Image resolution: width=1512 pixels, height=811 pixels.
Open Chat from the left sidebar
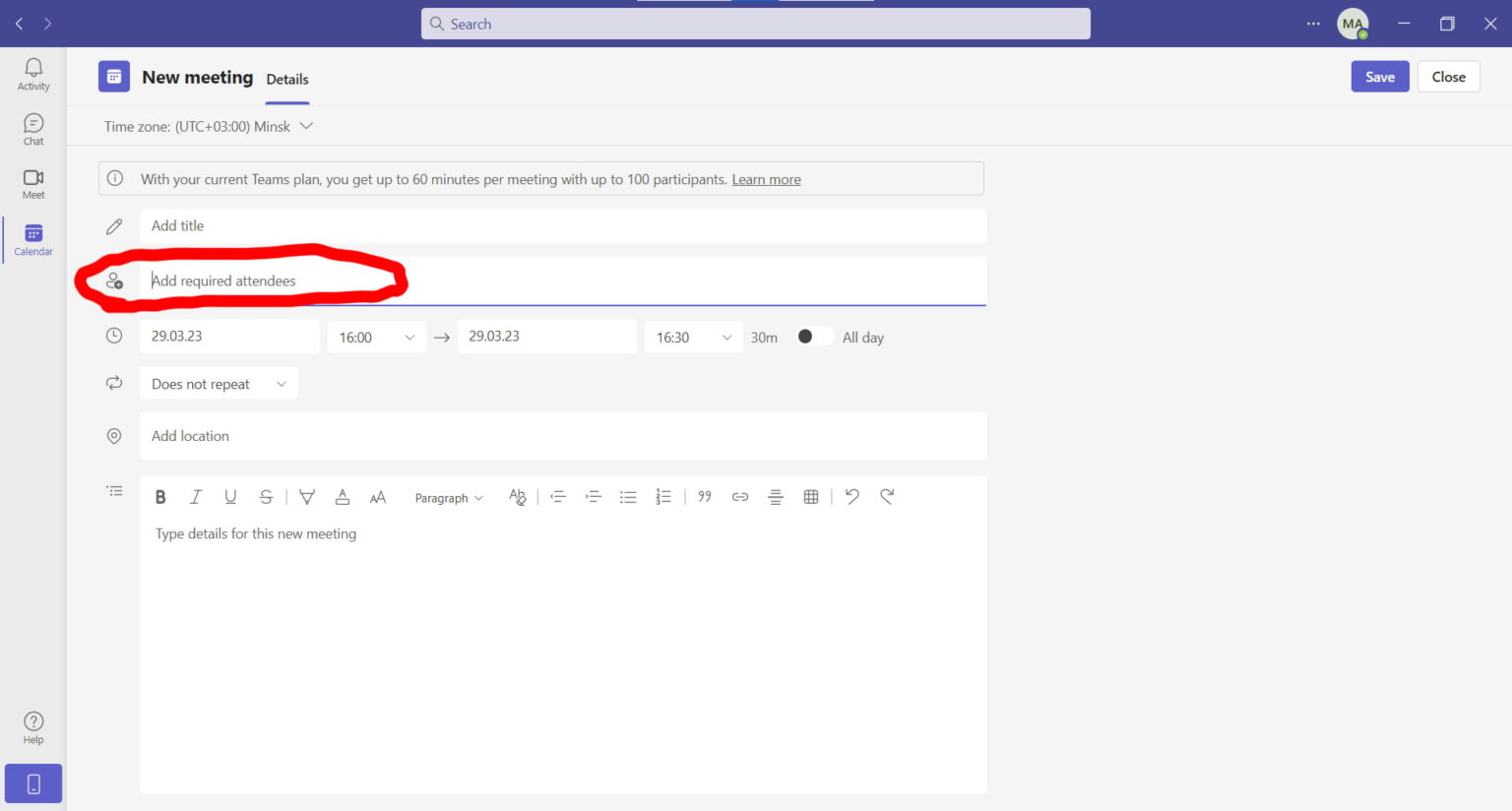(x=33, y=129)
